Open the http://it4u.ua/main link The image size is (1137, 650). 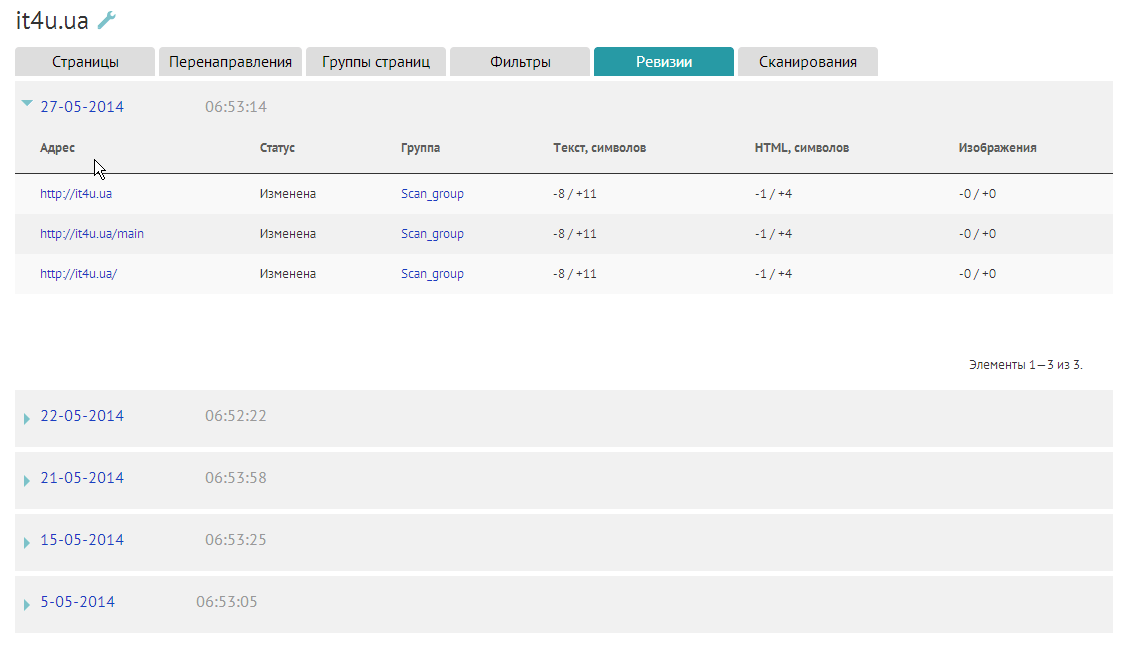tap(92, 234)
